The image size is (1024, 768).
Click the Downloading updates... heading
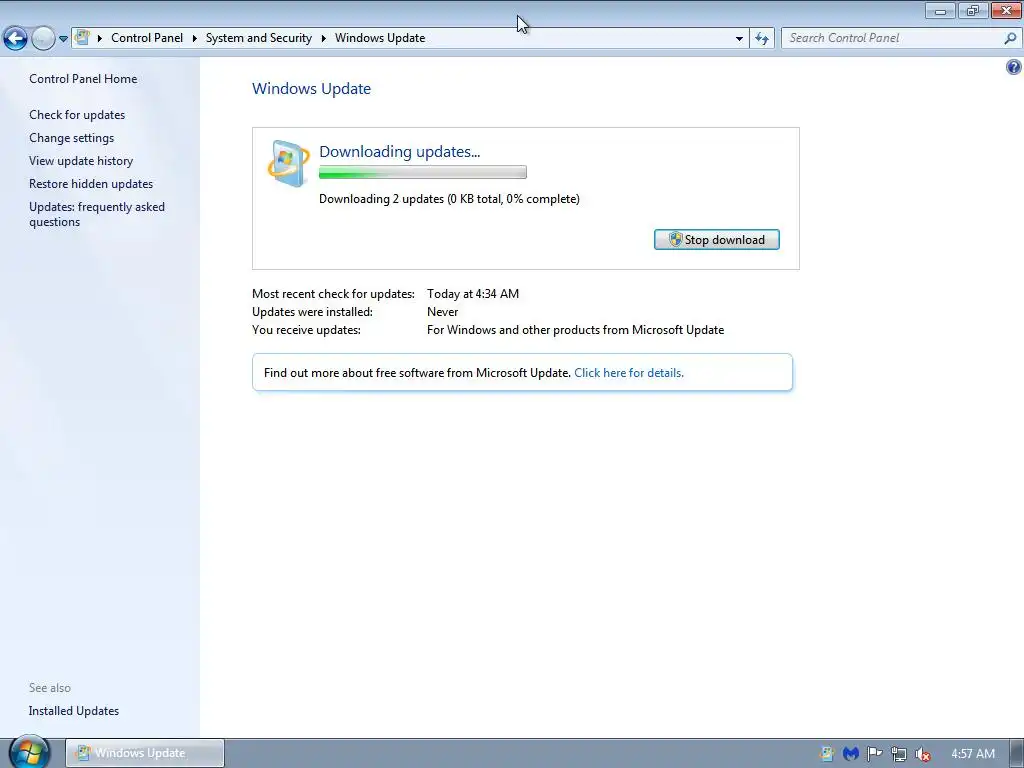[x=400, y=152]
